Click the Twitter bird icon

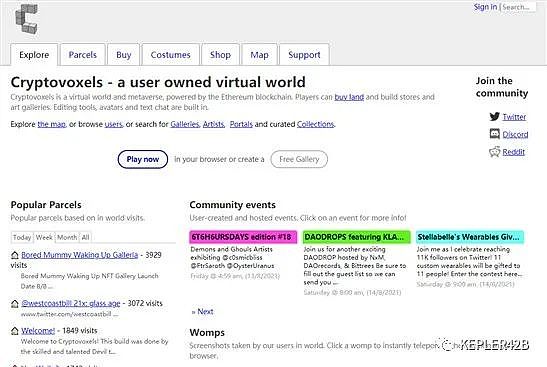coord(494,117)
